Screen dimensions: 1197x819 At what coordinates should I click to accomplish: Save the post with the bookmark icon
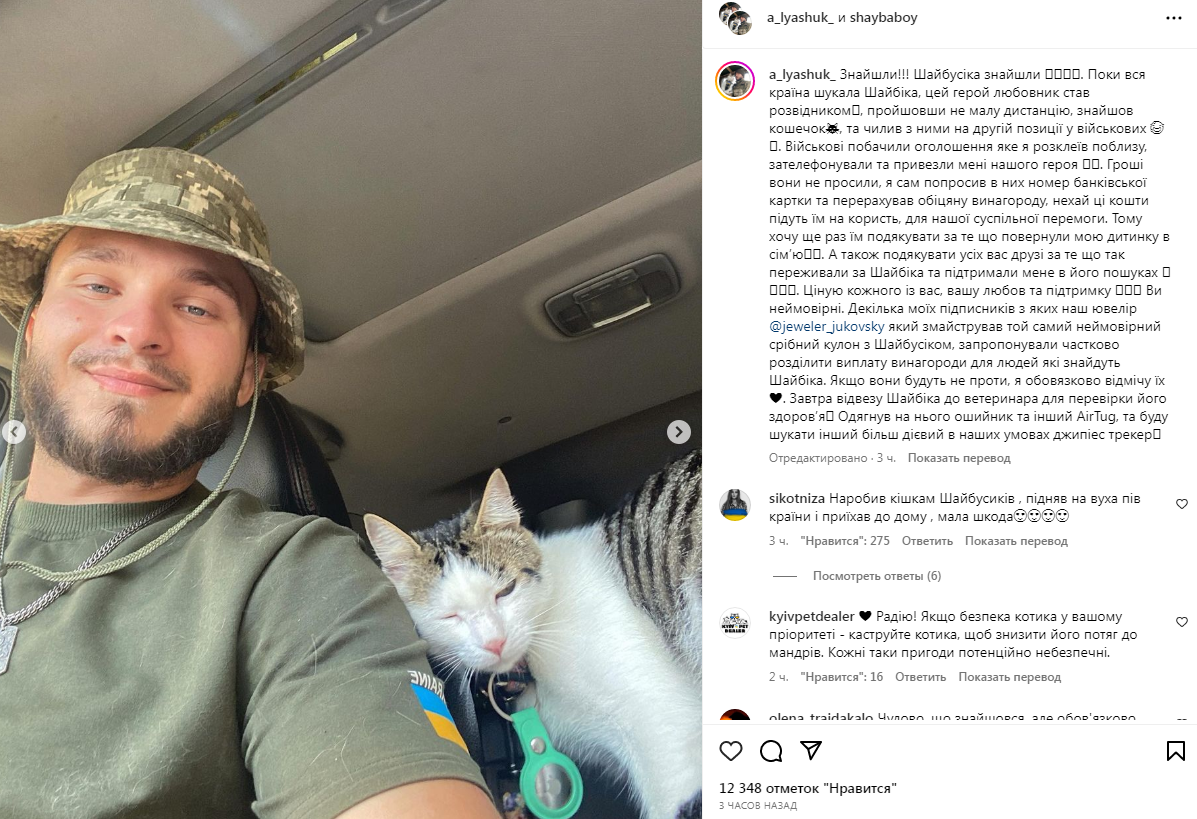[x=1176, y=751]
